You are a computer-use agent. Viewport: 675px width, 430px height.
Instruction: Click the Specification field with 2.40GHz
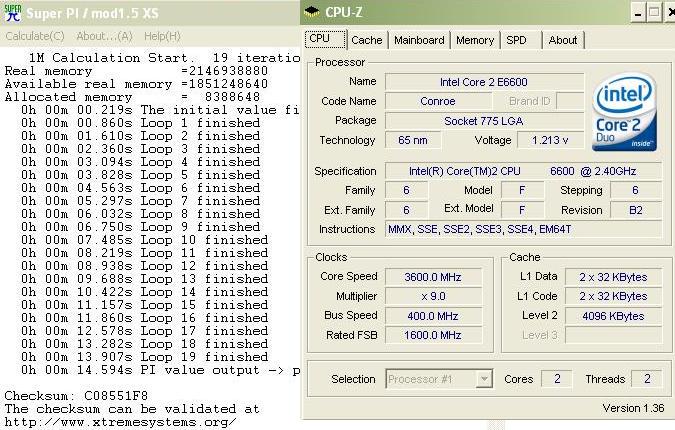tap(523, 171)
